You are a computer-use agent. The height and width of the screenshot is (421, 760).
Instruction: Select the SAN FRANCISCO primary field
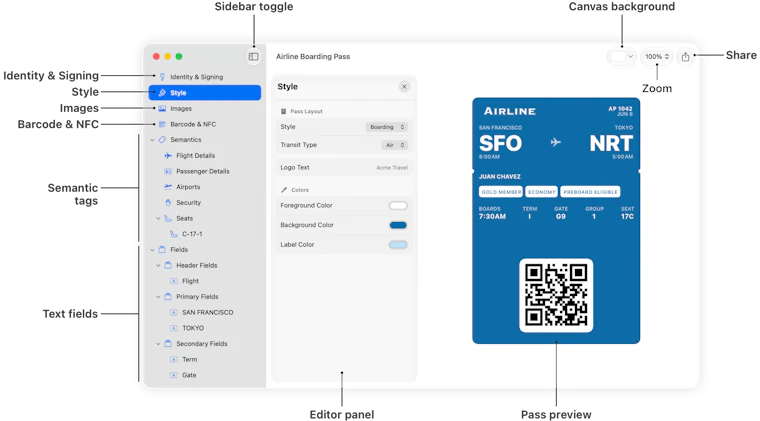click(x=205, y=312)
